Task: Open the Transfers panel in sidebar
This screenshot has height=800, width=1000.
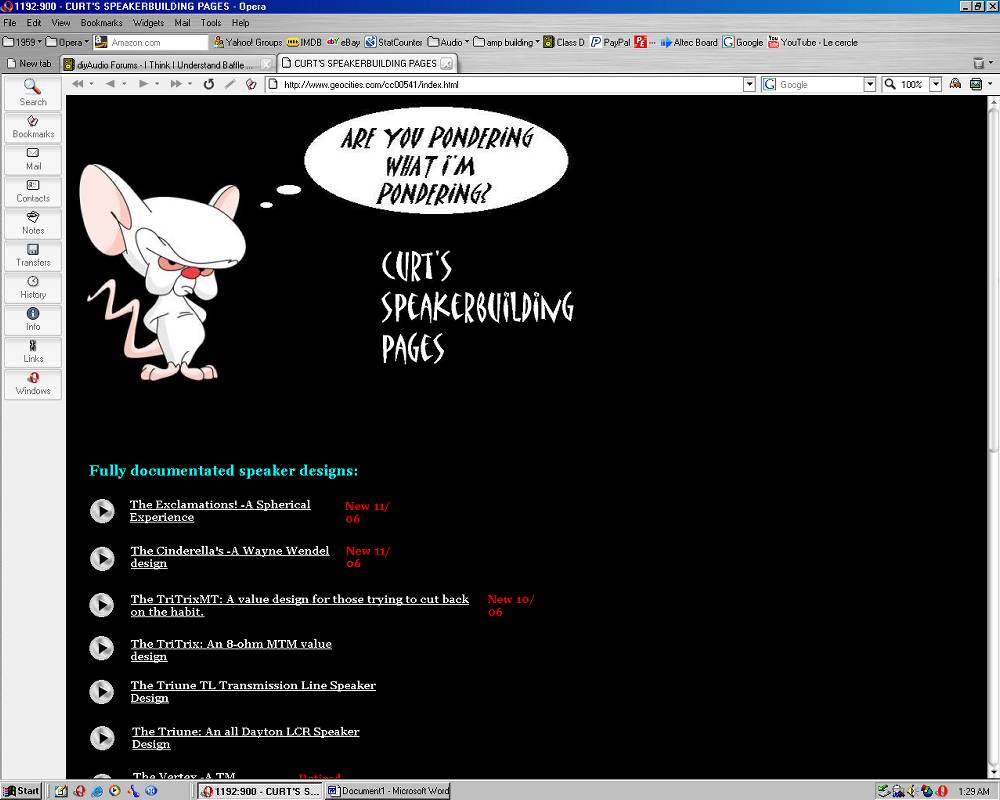Action: (33, 255)
